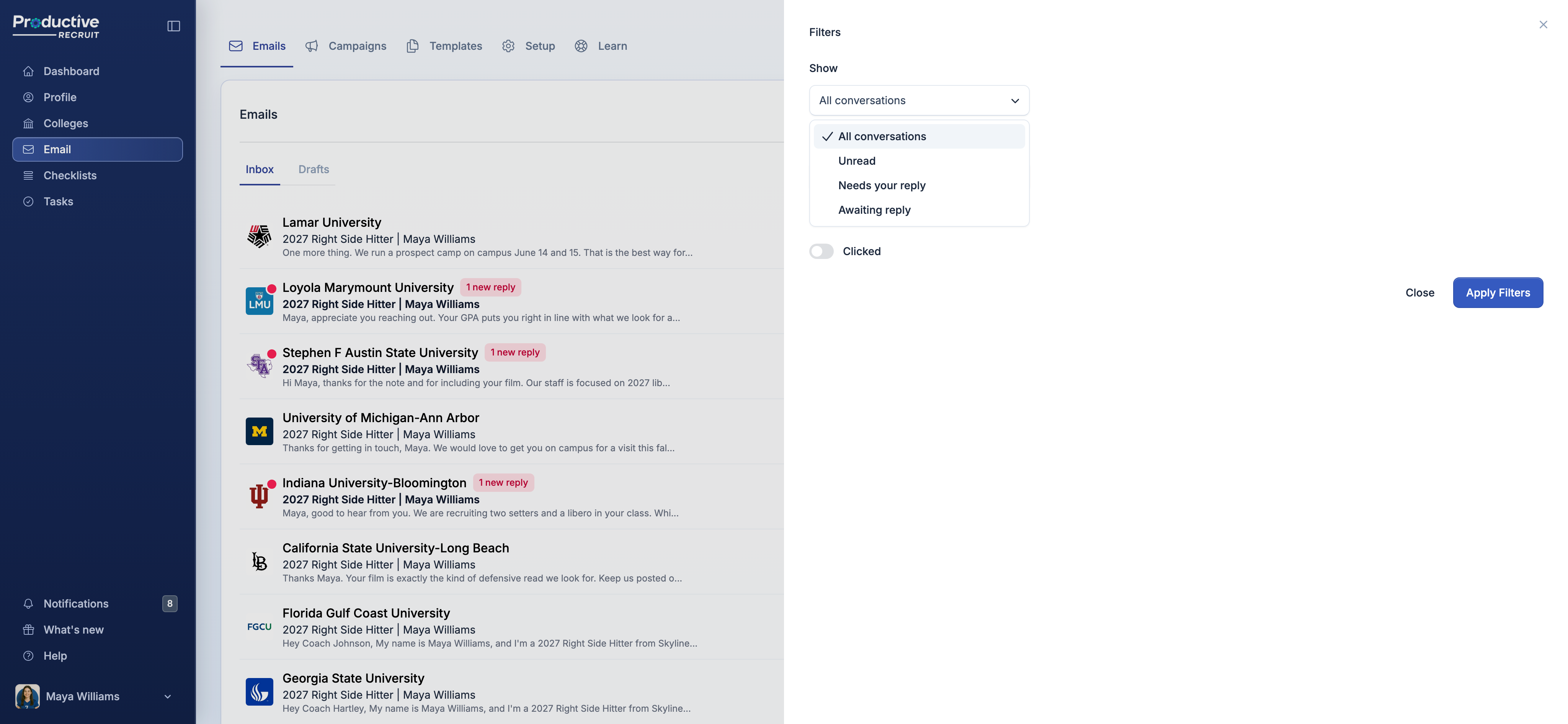Click the Lamar University logo
The height and width of the screenshot is (724, 1568).
[259, 236]
